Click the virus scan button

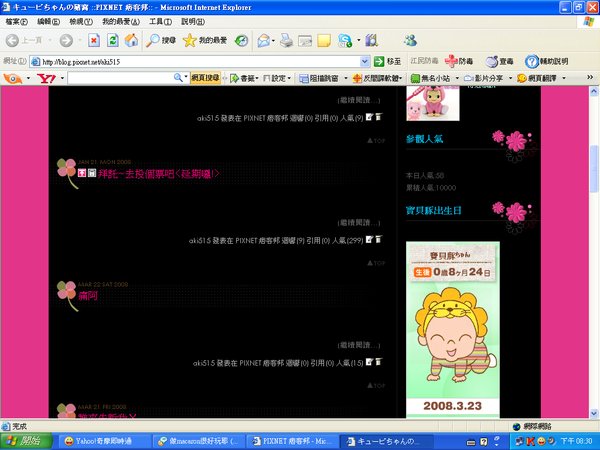point(499,61)
